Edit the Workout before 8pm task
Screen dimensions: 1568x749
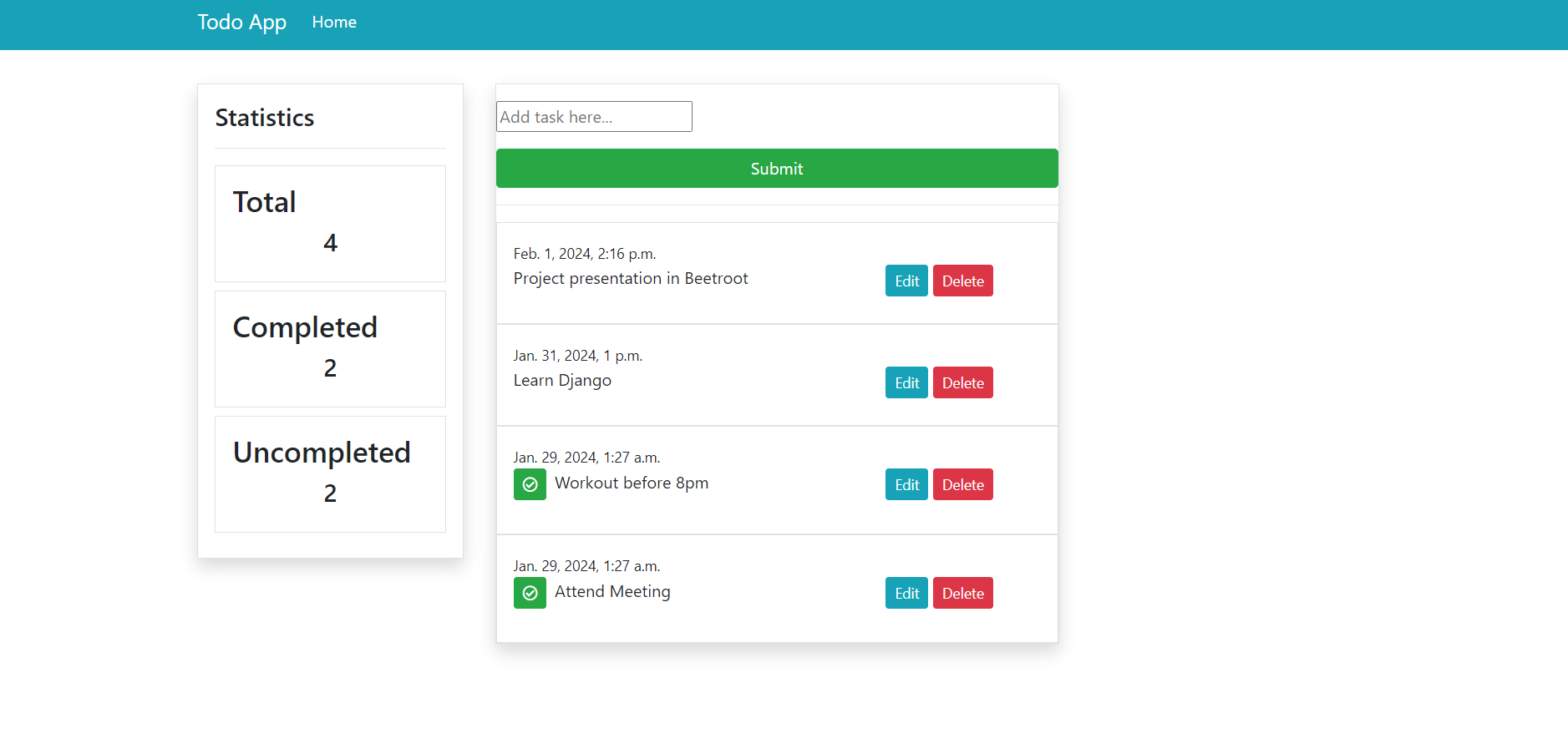(x=906, y=485)
